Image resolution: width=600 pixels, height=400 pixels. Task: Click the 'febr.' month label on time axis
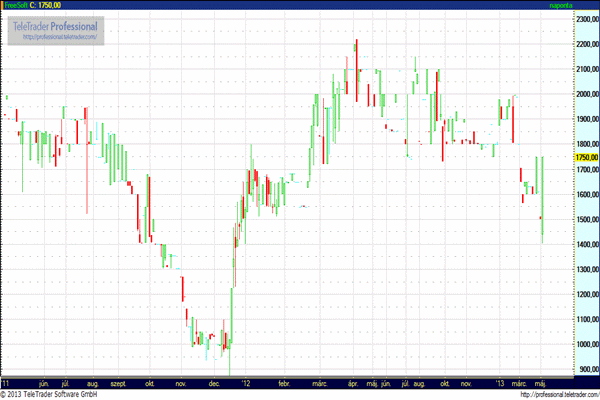(283, 382)
